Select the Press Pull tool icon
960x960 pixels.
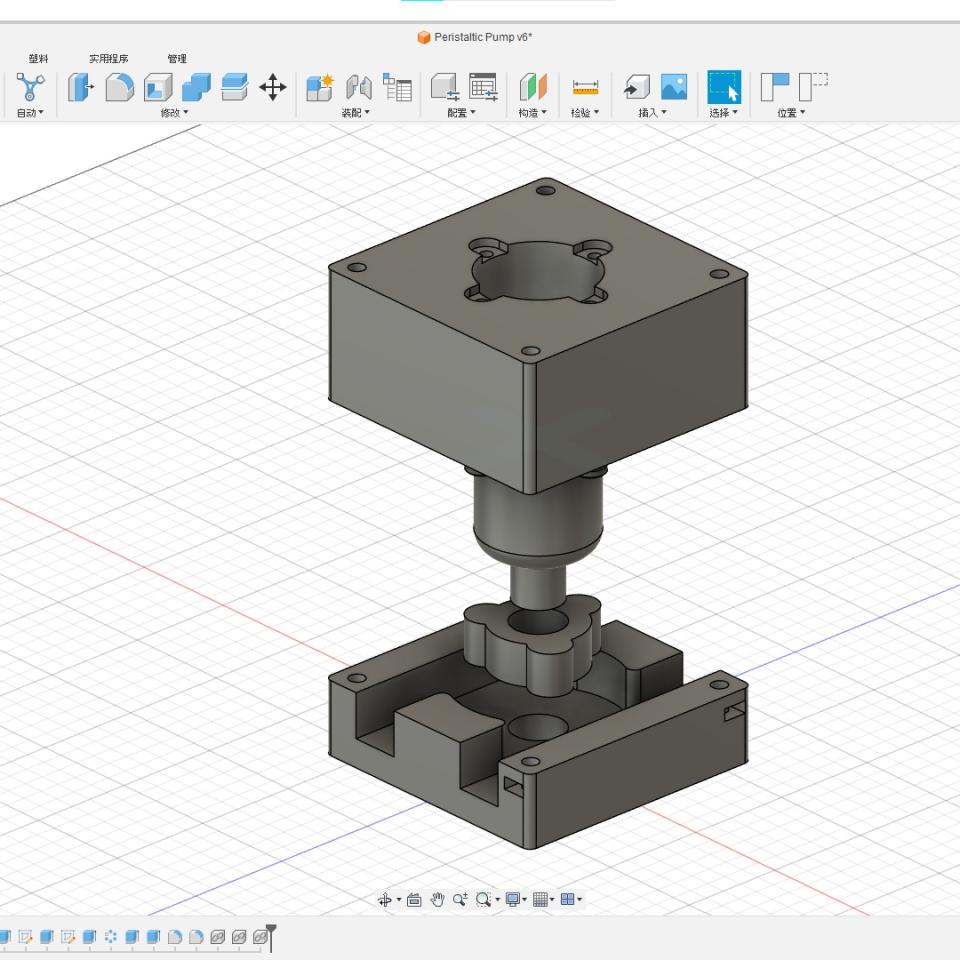(x=81, y=87)
